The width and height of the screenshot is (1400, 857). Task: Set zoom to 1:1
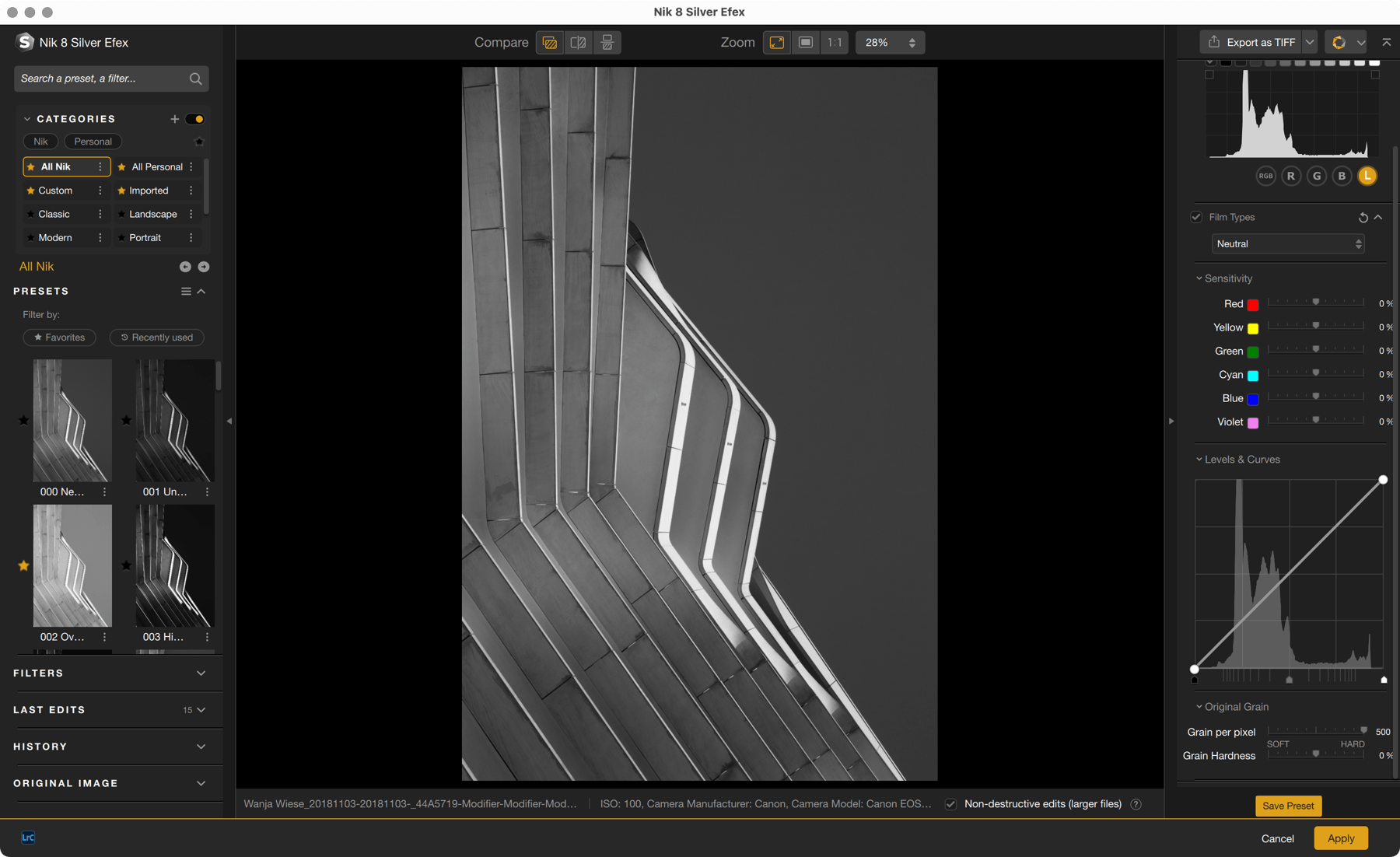click(x=835, y=43)
